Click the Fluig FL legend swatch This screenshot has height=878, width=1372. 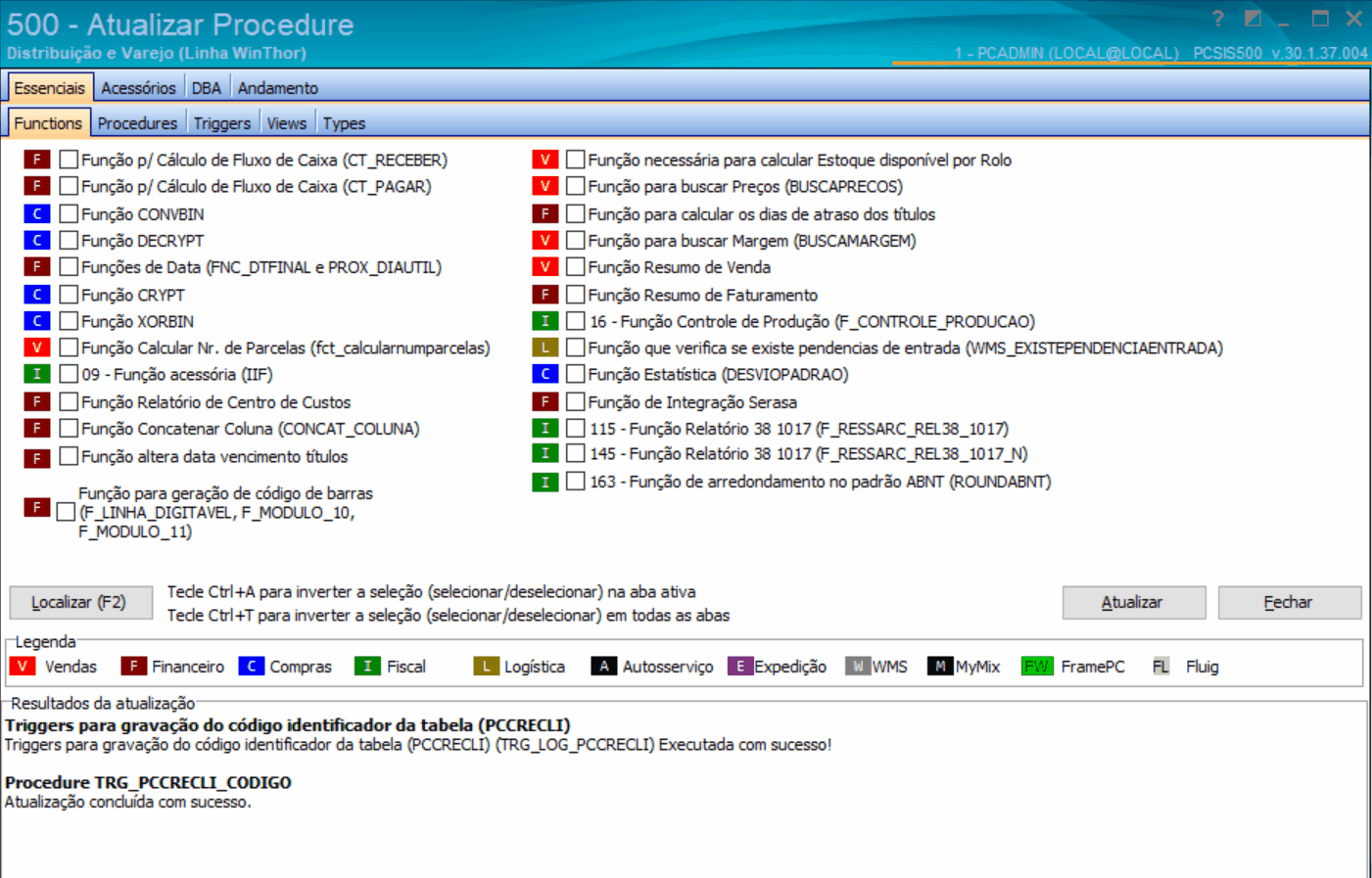pos(1160,667)
